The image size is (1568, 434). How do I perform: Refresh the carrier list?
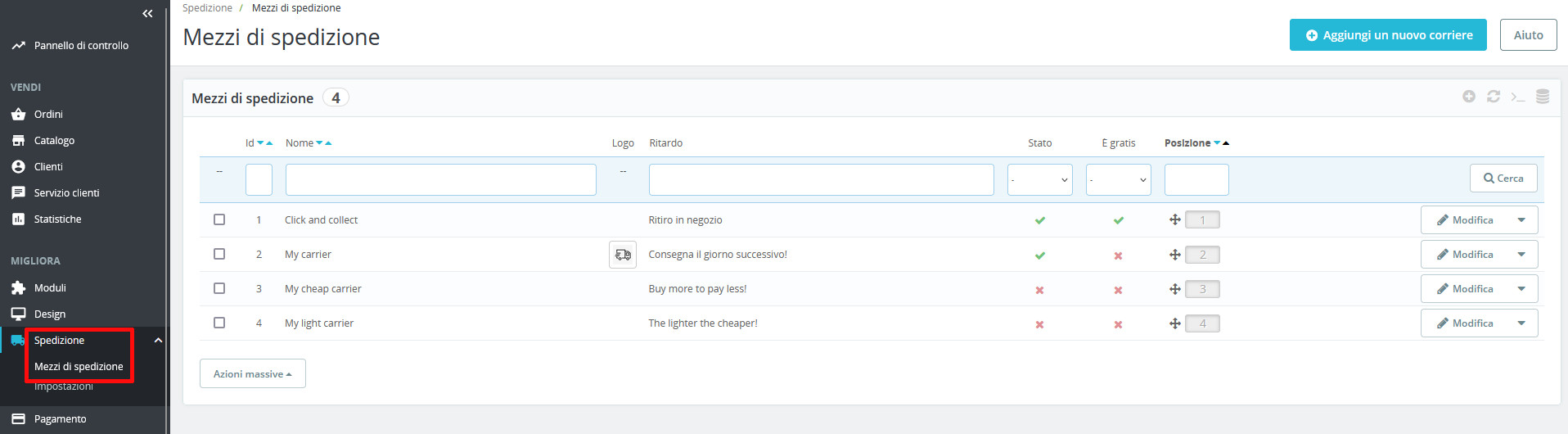pyautogui.click(x=1494, y=97)
